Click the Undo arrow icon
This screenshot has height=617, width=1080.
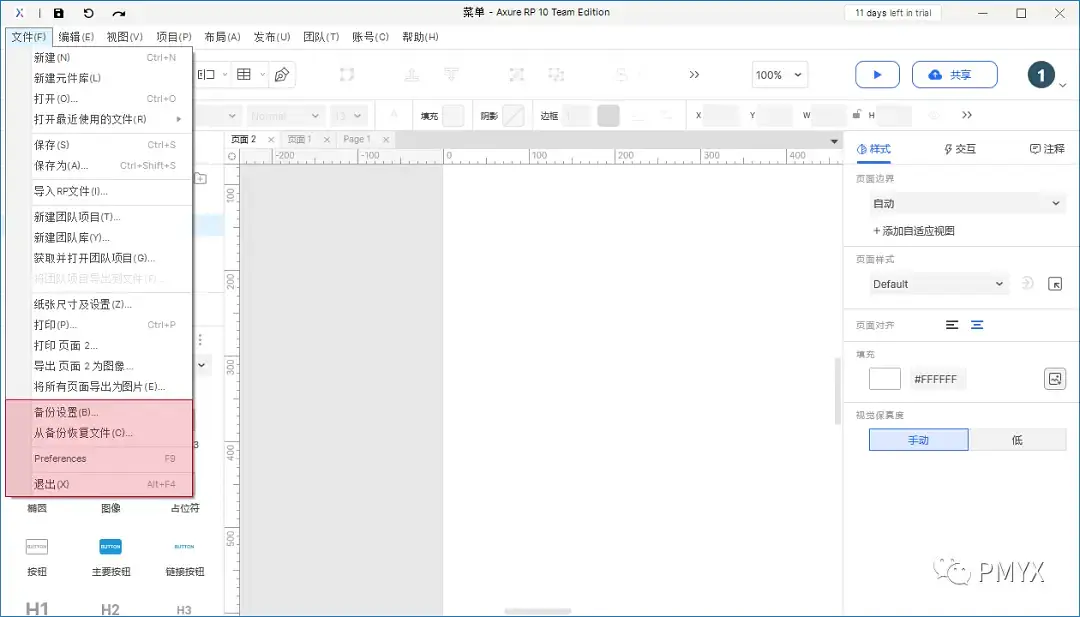point(88,13)
